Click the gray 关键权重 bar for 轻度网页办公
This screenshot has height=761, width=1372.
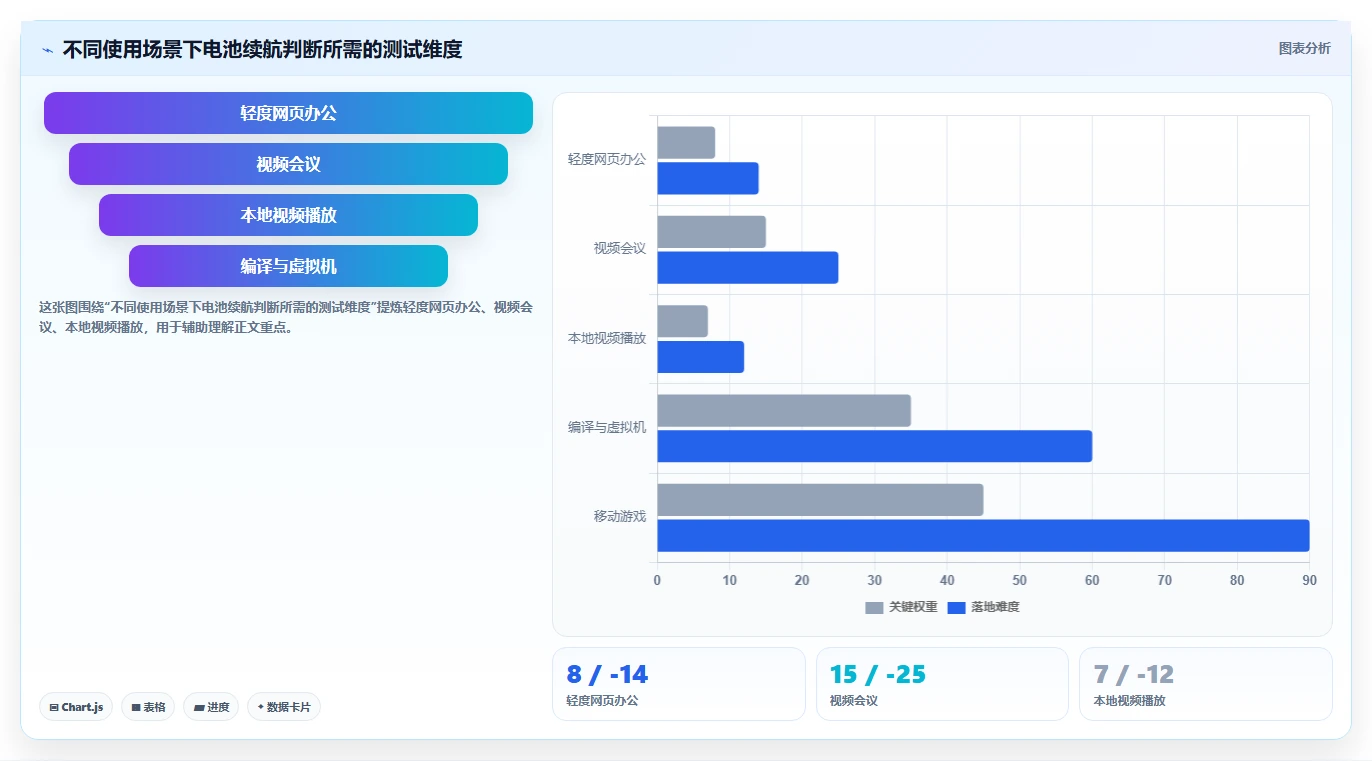click(686, 143)
